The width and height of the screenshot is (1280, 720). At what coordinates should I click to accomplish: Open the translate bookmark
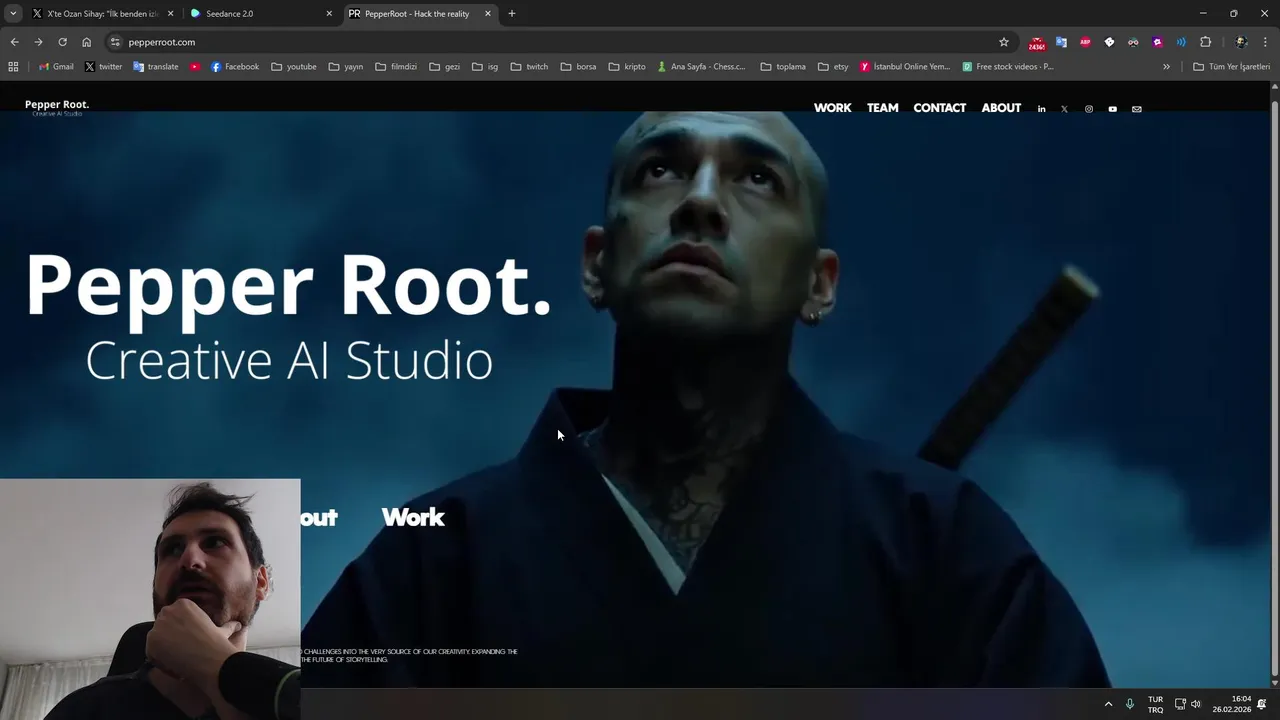(155, 67)
